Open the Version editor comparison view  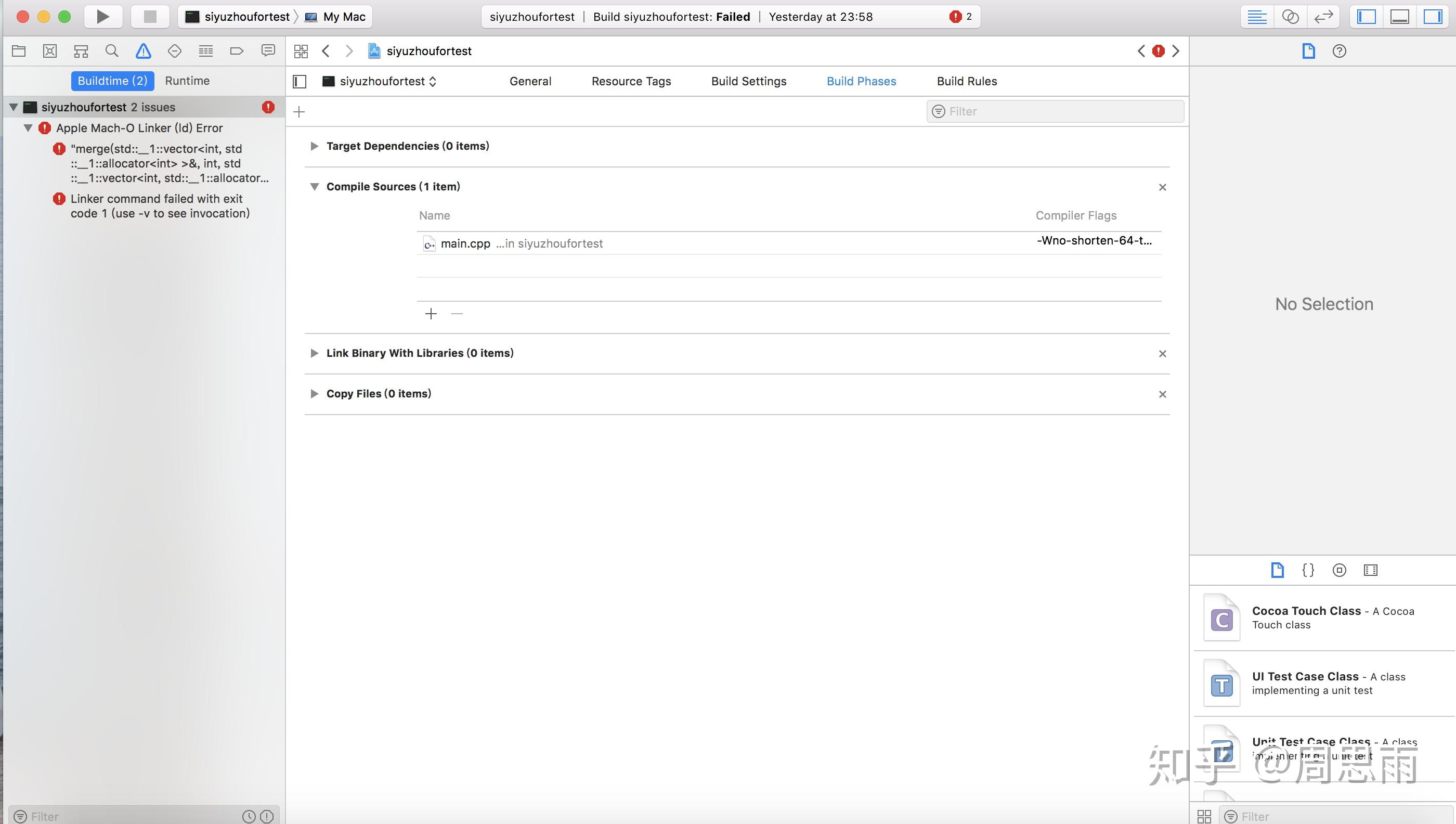[x=1323, y=17]
